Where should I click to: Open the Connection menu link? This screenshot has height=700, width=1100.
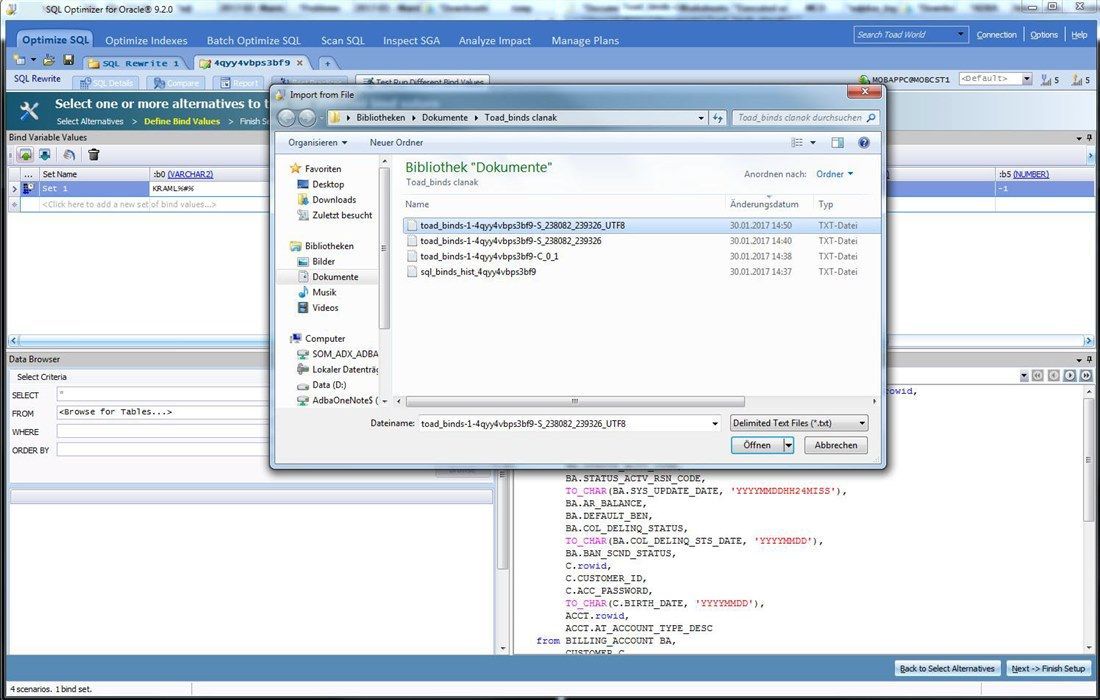click(x=996, y=34)
